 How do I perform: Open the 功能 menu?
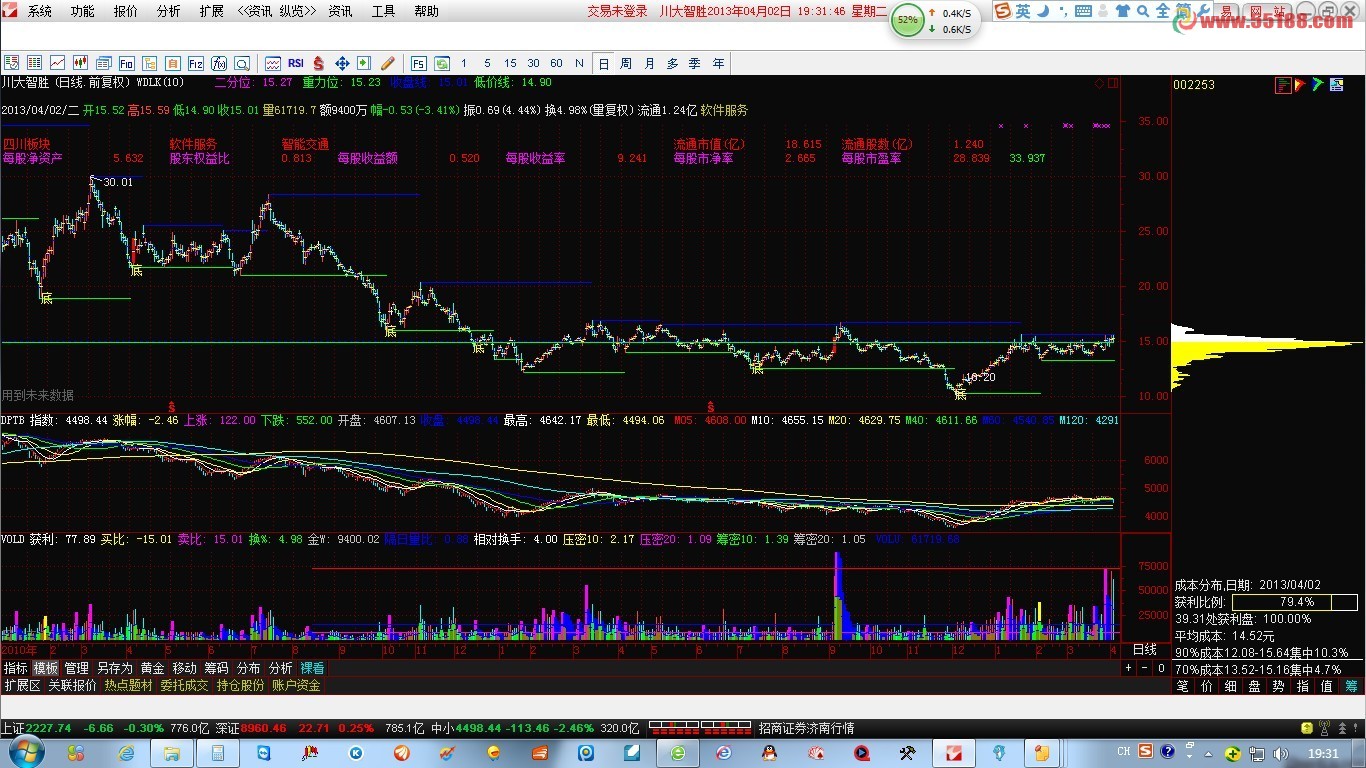(83, 11)
